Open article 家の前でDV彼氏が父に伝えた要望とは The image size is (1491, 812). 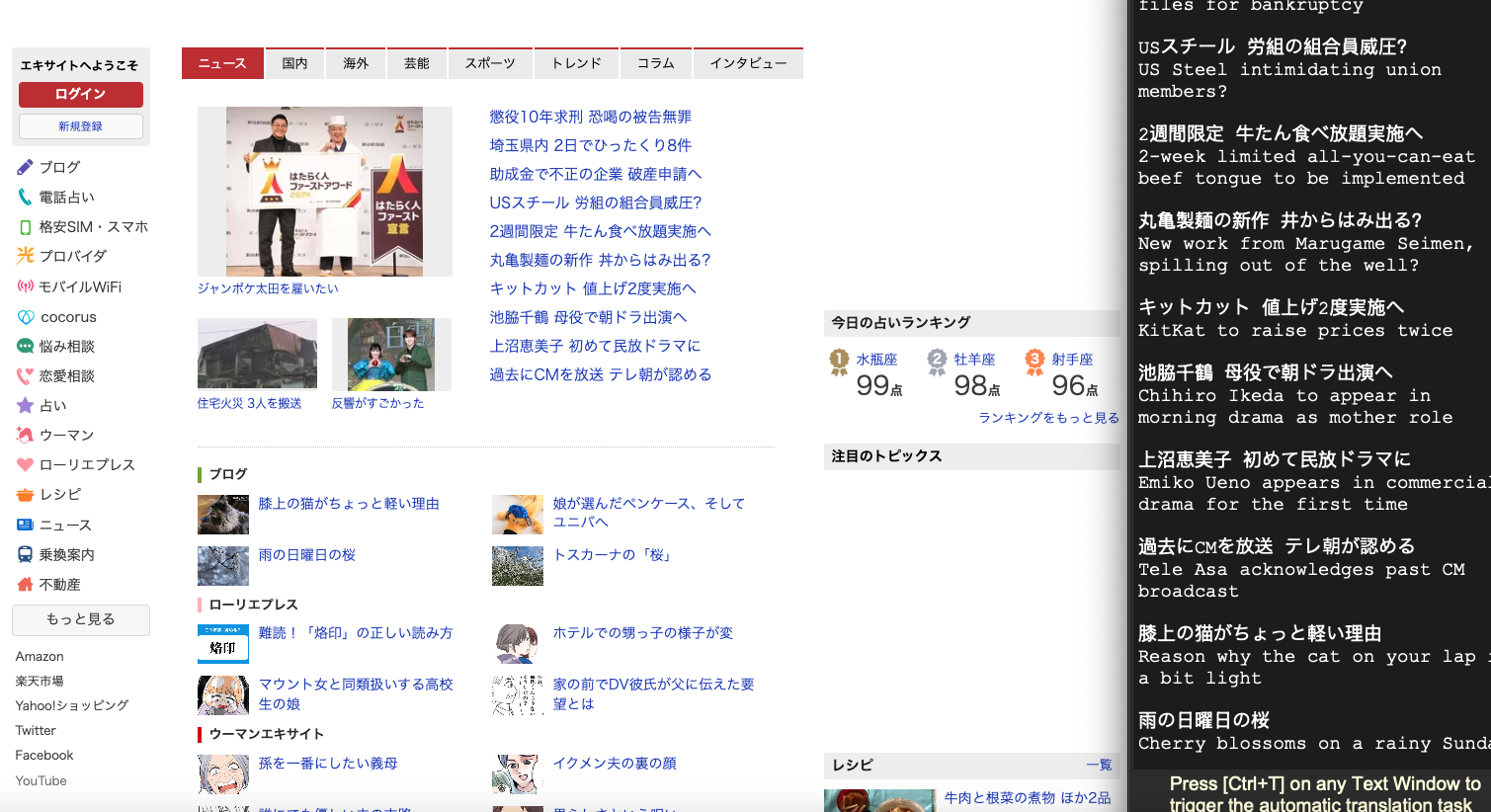click(x=654, y=693)
